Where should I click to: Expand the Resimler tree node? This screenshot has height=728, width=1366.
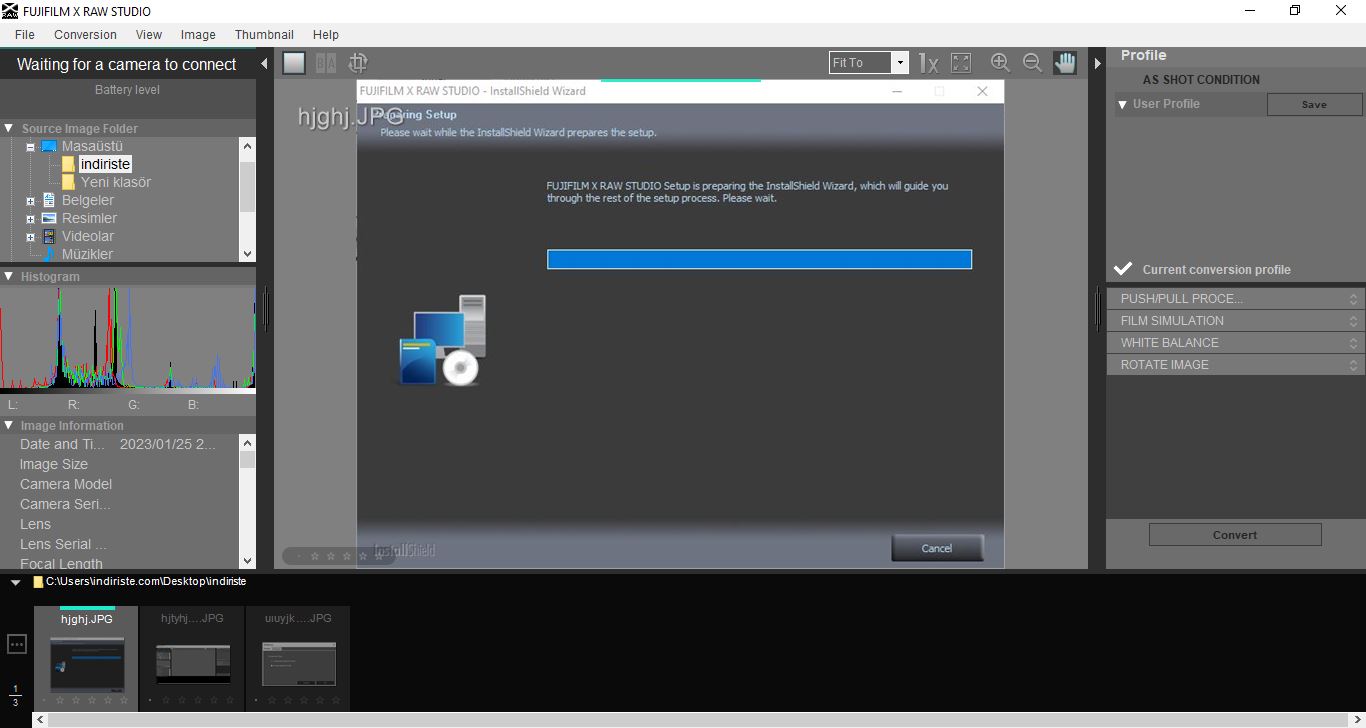coord(30,219)
